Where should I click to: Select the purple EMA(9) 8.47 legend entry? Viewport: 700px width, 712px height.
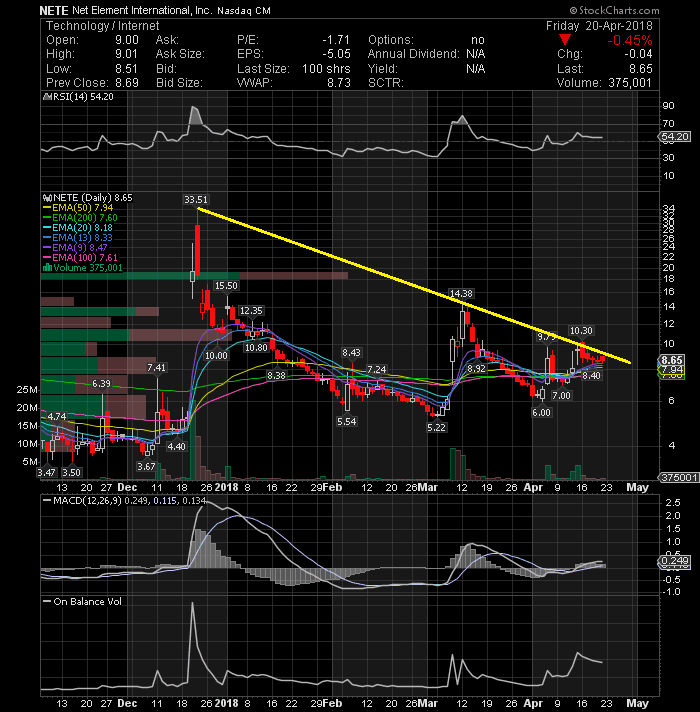point(75,247)
